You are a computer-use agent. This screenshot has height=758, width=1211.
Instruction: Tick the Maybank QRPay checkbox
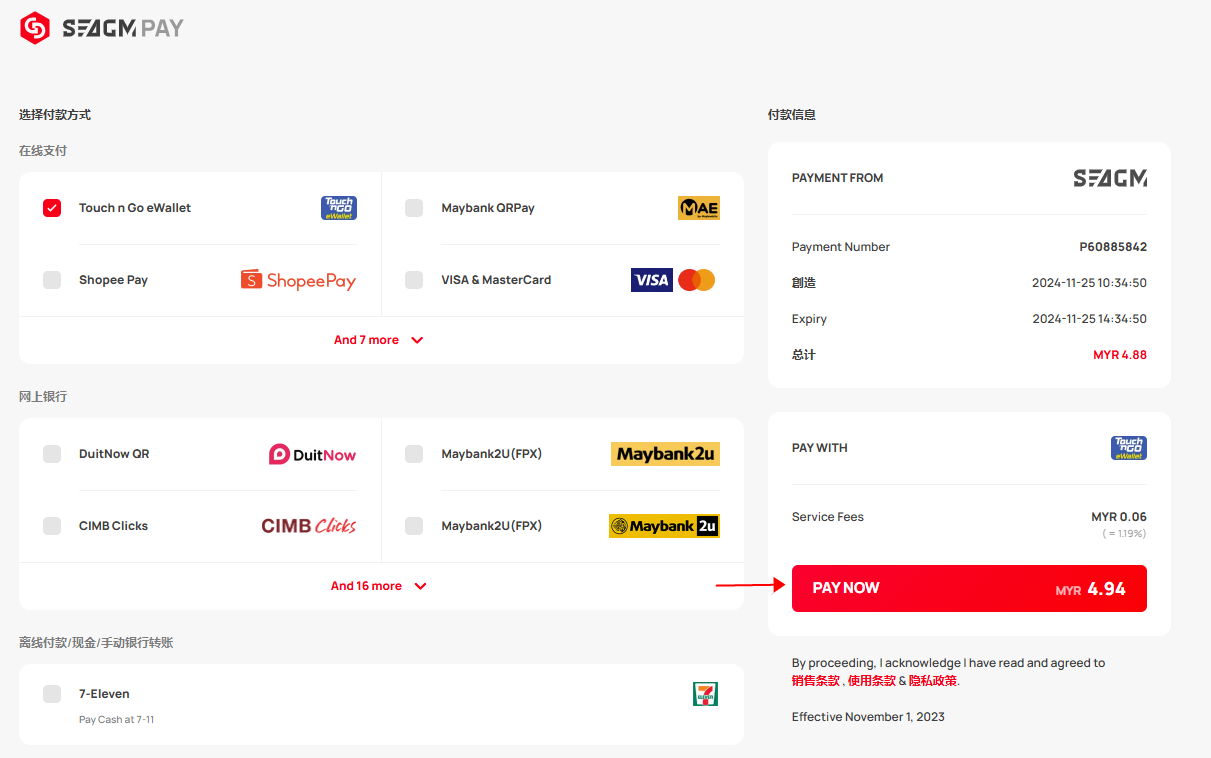point(414,208)
